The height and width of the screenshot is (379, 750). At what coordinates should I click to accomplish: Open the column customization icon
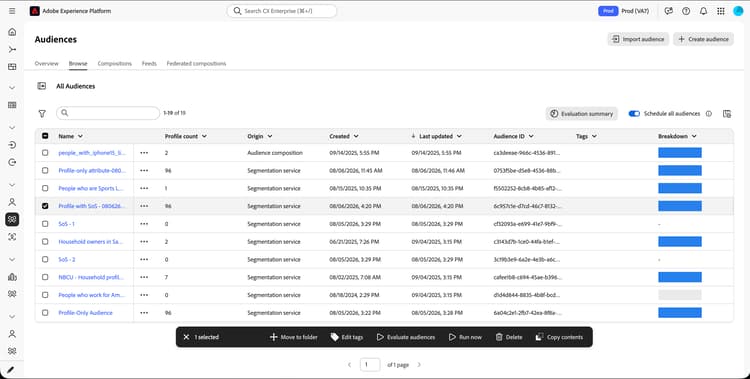point(727,113)
